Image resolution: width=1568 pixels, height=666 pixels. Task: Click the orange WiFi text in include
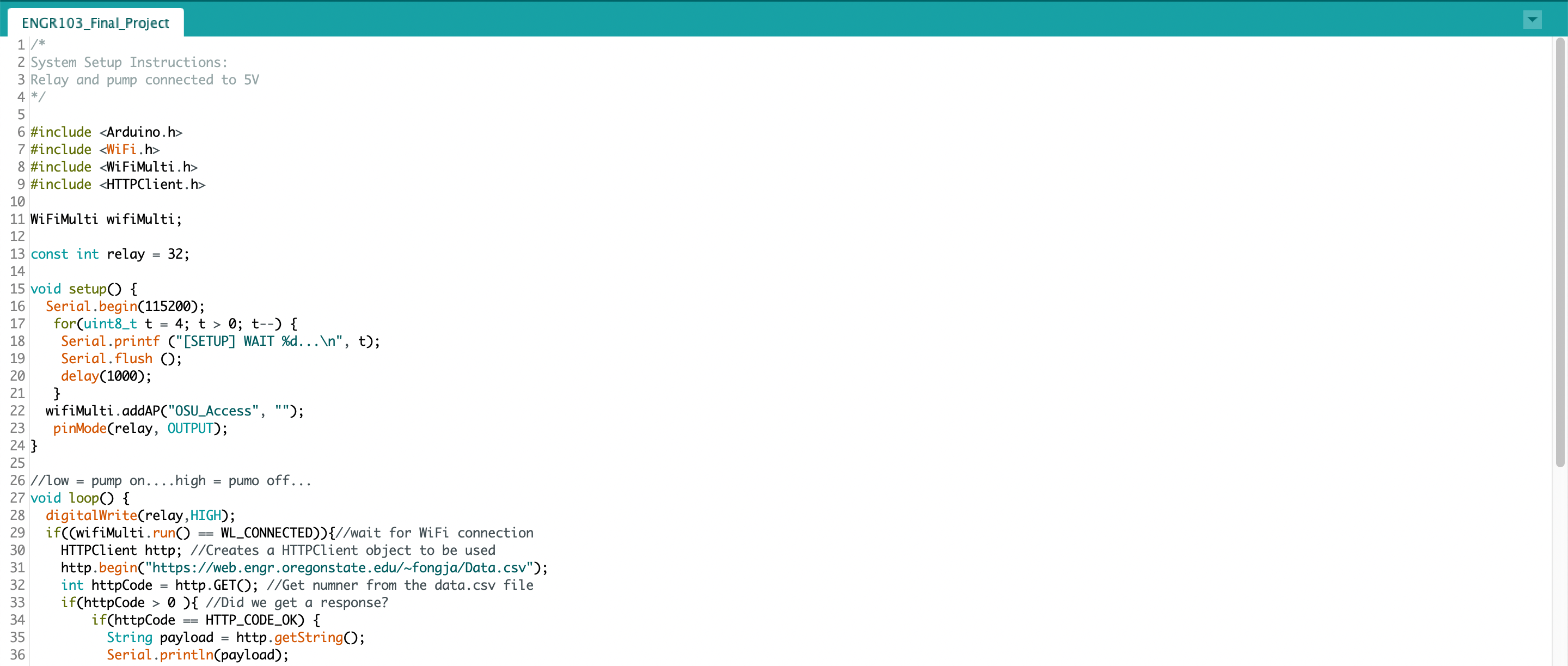121,149
